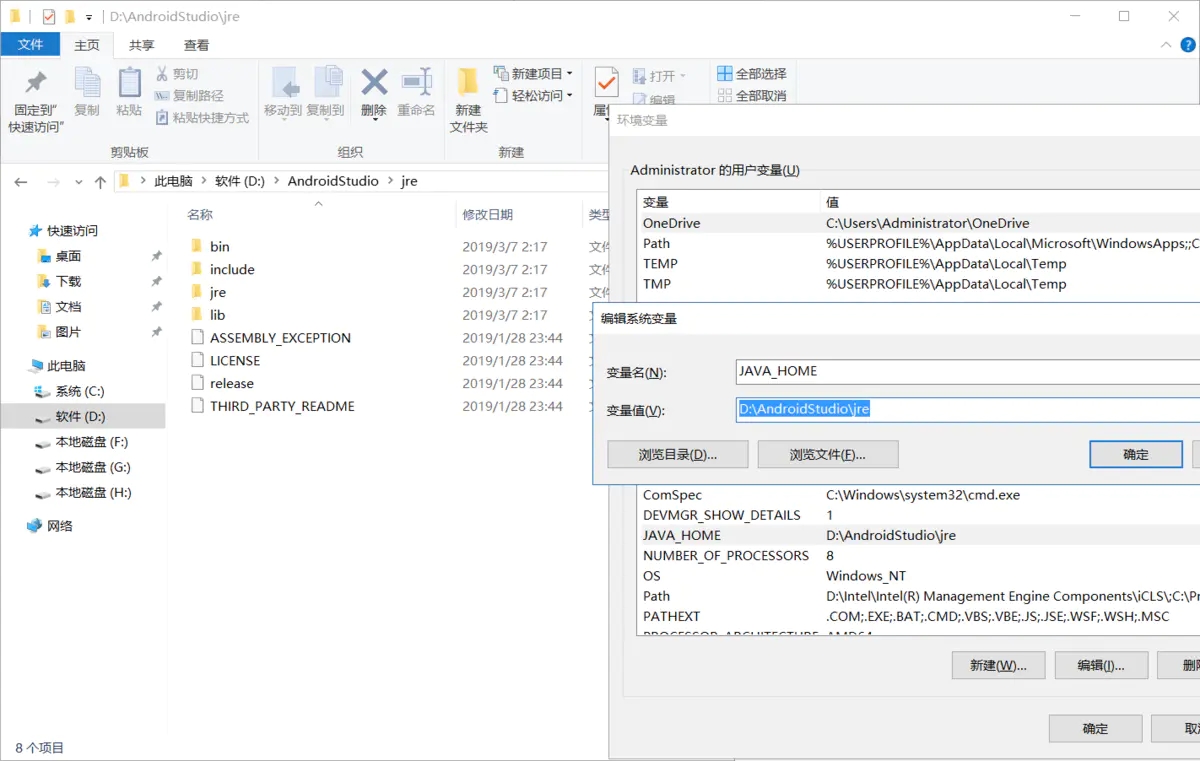Select OneDrive row in user variables
Image resolution: width=1200 pixels, height=761 pixels.
tap(919, 223)
